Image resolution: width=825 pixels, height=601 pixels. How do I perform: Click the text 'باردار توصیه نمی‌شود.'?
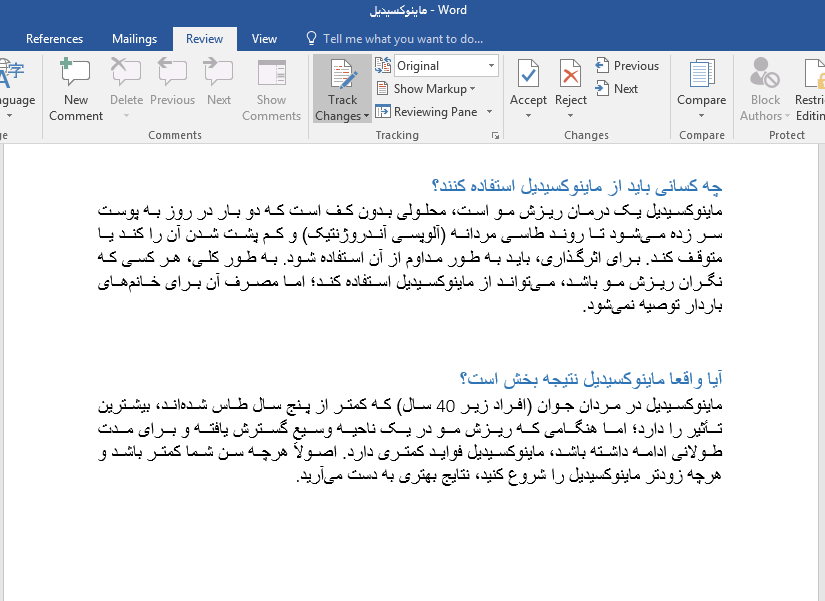click(652, 305)
